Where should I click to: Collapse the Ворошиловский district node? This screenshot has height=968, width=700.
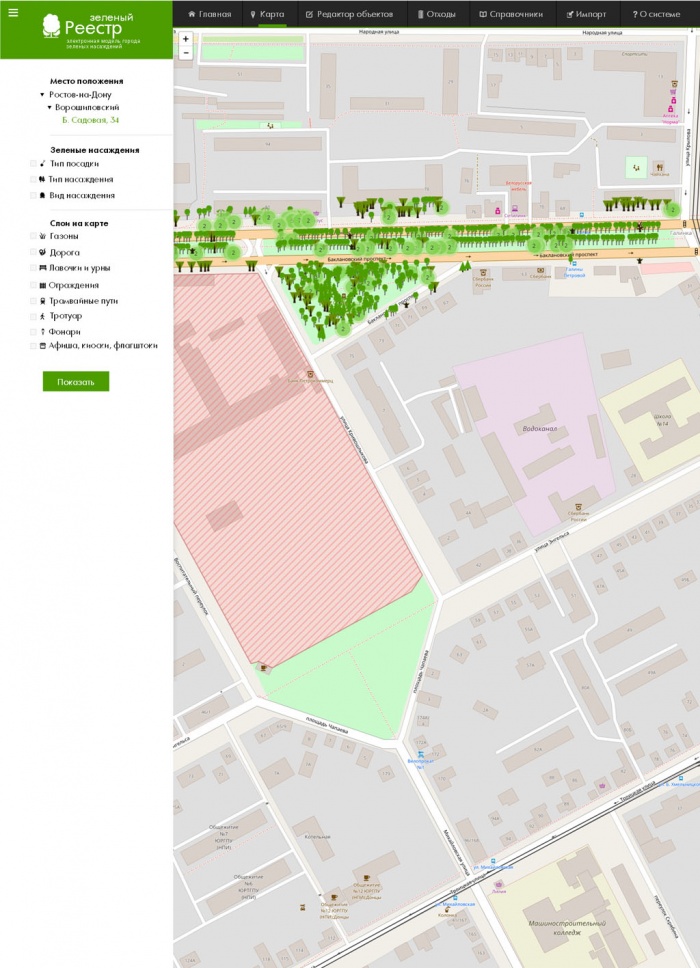click(x=49, y=107)
